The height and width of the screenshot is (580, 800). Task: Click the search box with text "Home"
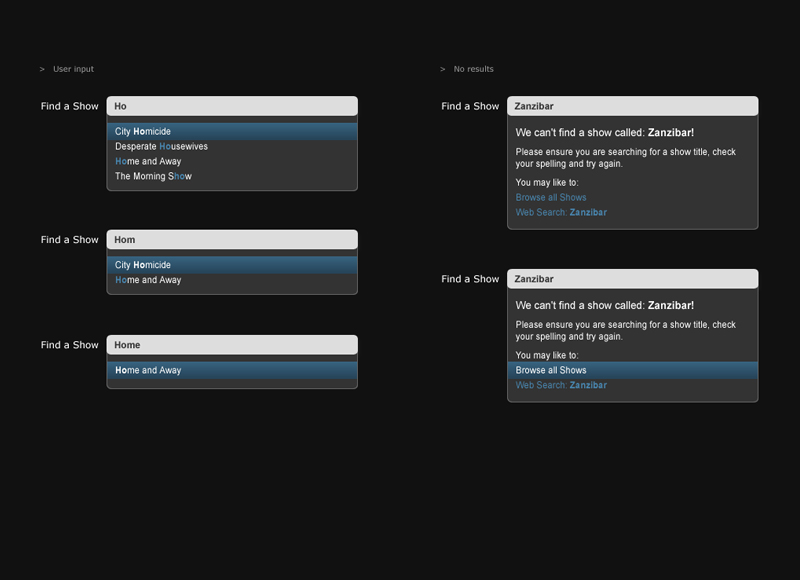(x=231, y=345)
